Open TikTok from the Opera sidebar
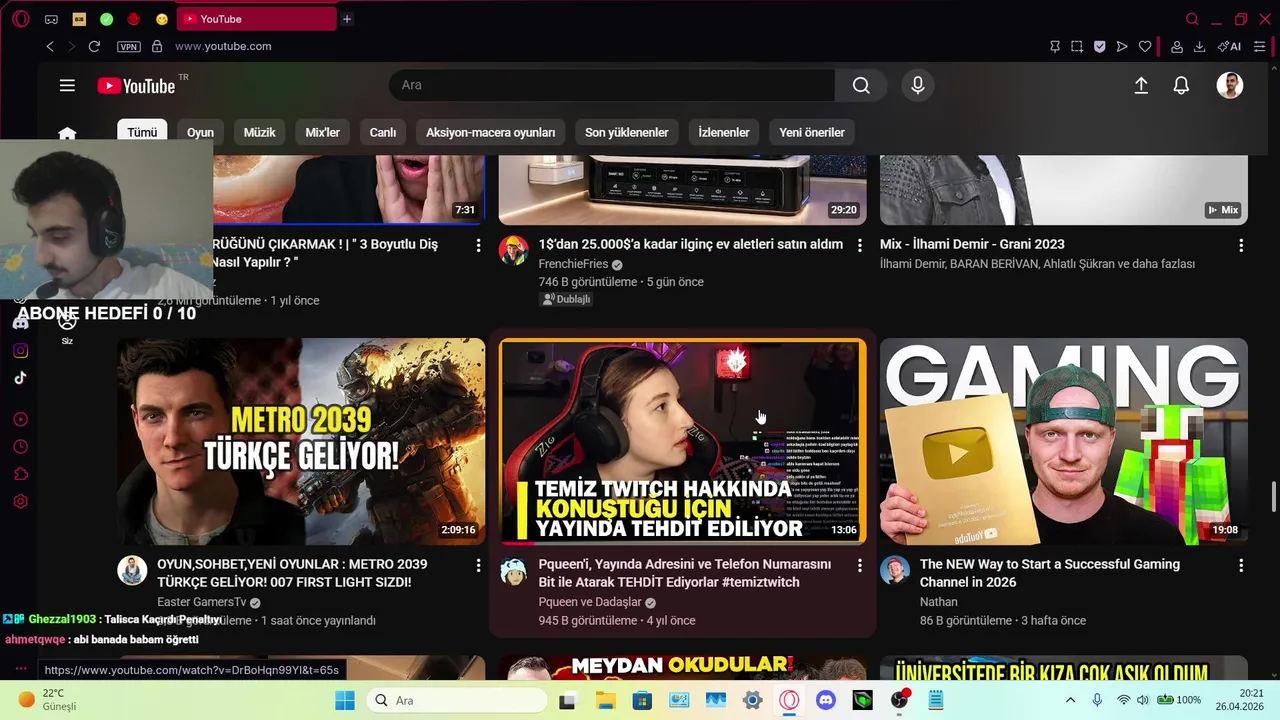 point(20,378)
